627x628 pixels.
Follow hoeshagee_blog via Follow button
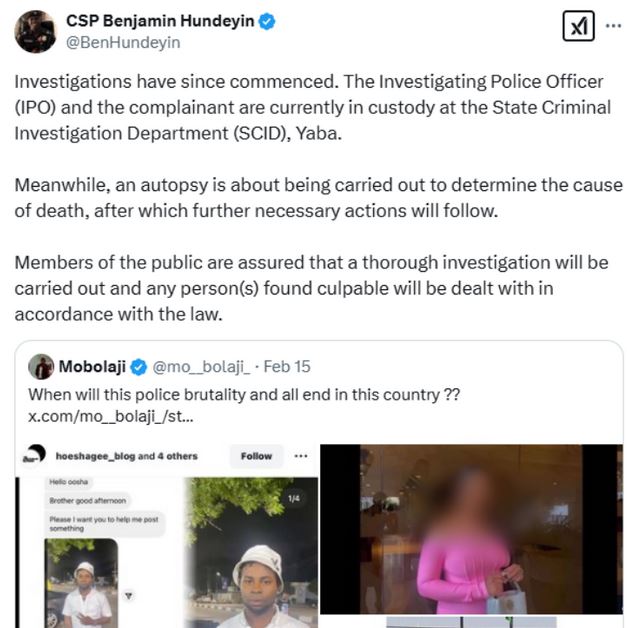pos(256,456)
